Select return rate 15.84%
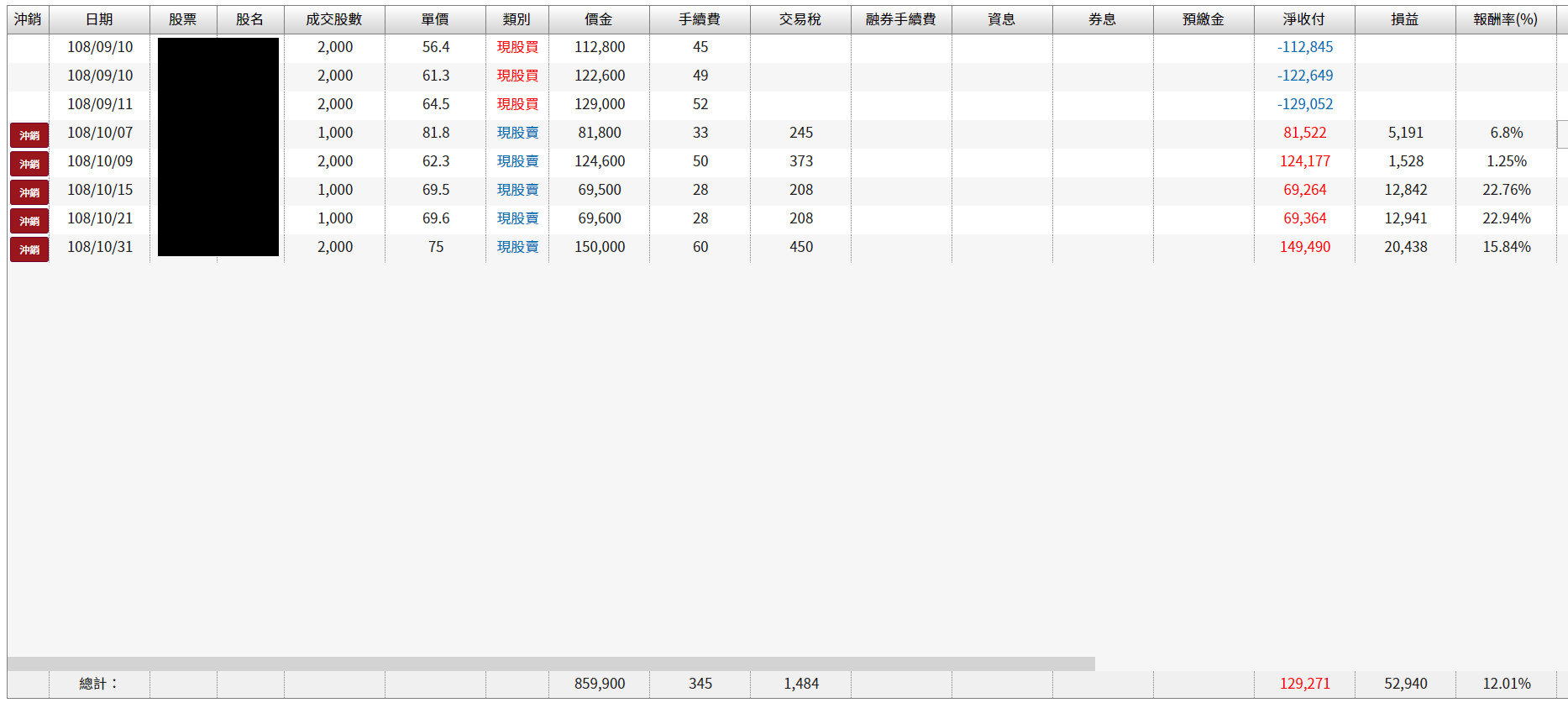 click(x=1507, y=247)
